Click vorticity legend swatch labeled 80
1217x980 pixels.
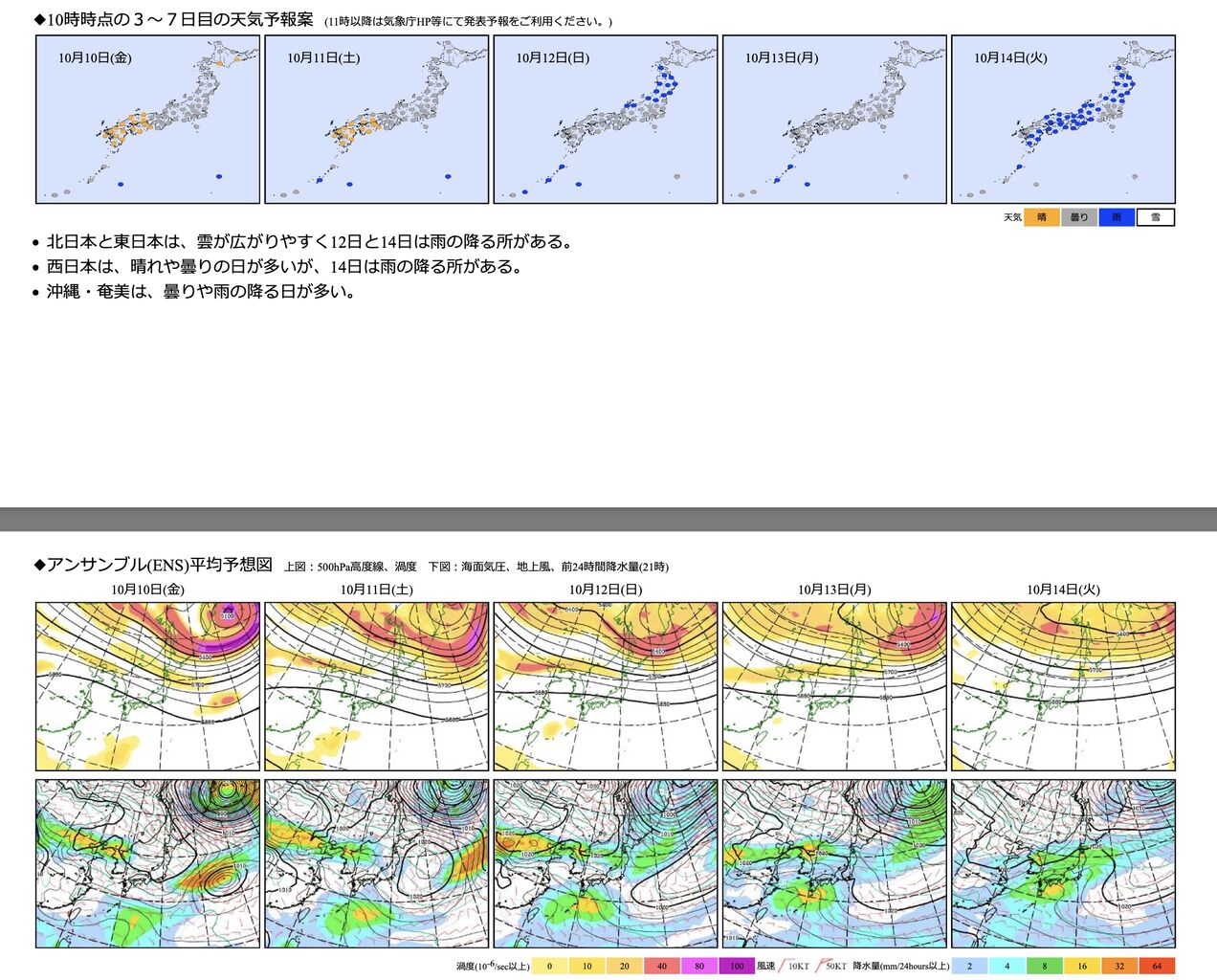(x=698, y=966)
